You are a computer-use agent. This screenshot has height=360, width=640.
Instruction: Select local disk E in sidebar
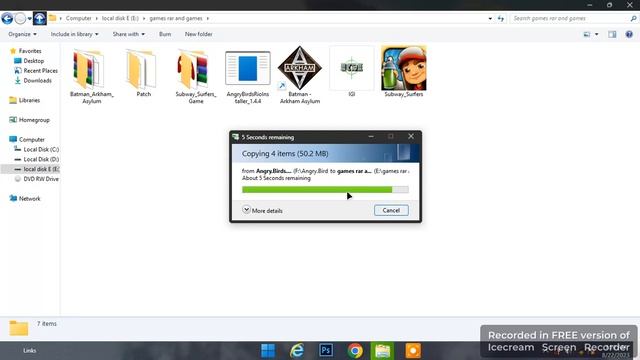click(31, 169)
